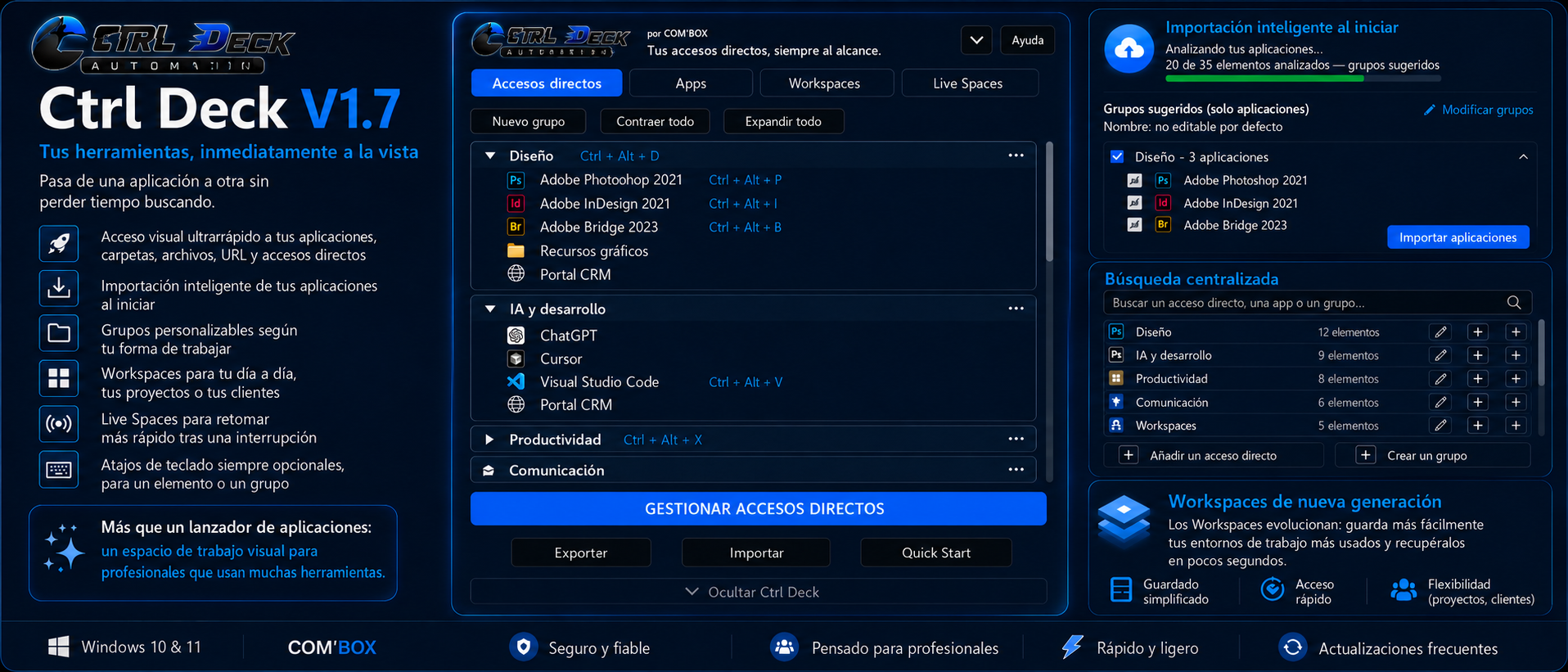Open Quick Start

tap(936, 552)
